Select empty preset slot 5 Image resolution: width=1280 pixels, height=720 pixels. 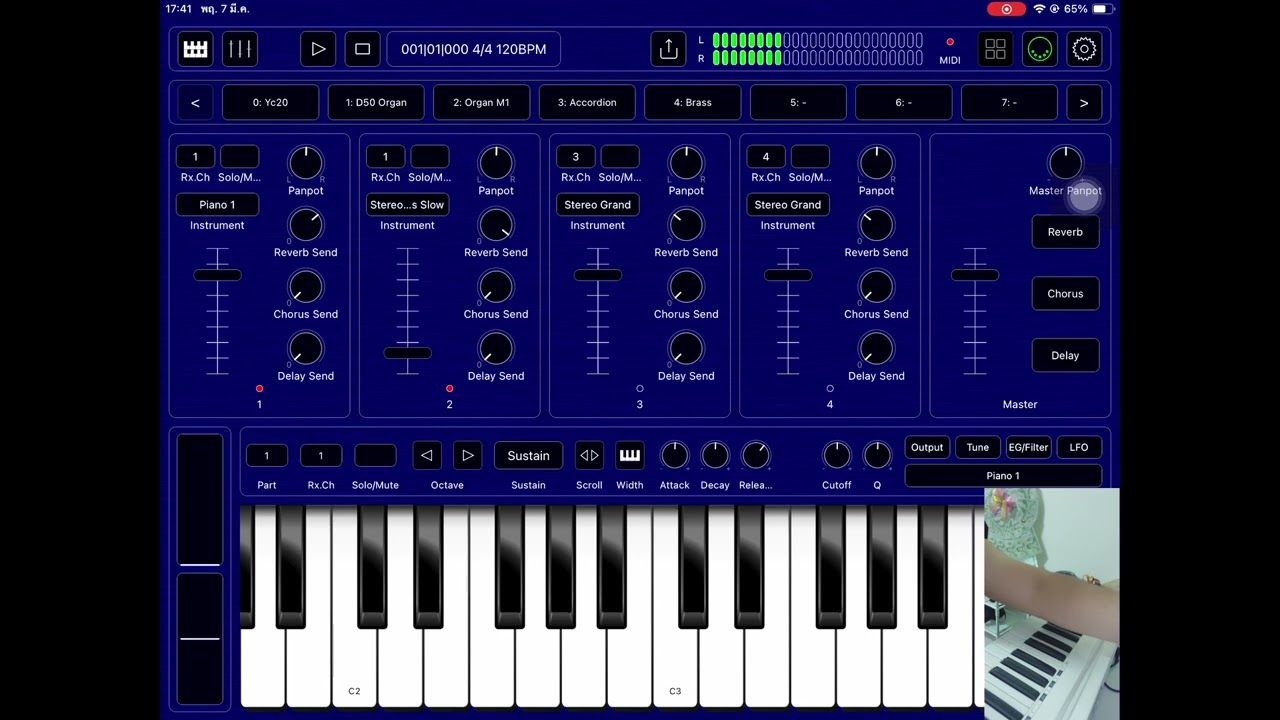click(x=798, y=103)
